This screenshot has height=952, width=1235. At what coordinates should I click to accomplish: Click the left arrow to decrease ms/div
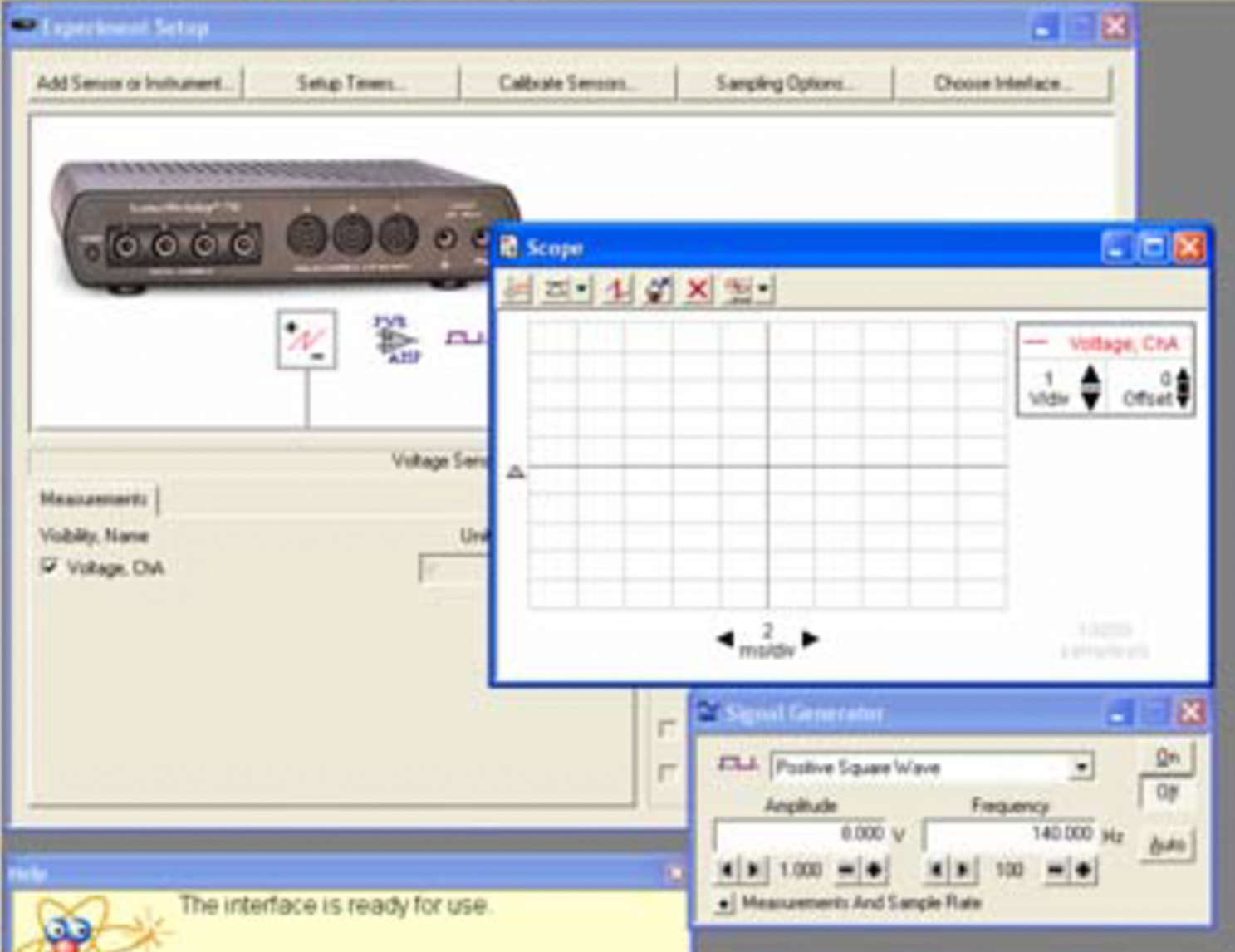tap(724, 639)
